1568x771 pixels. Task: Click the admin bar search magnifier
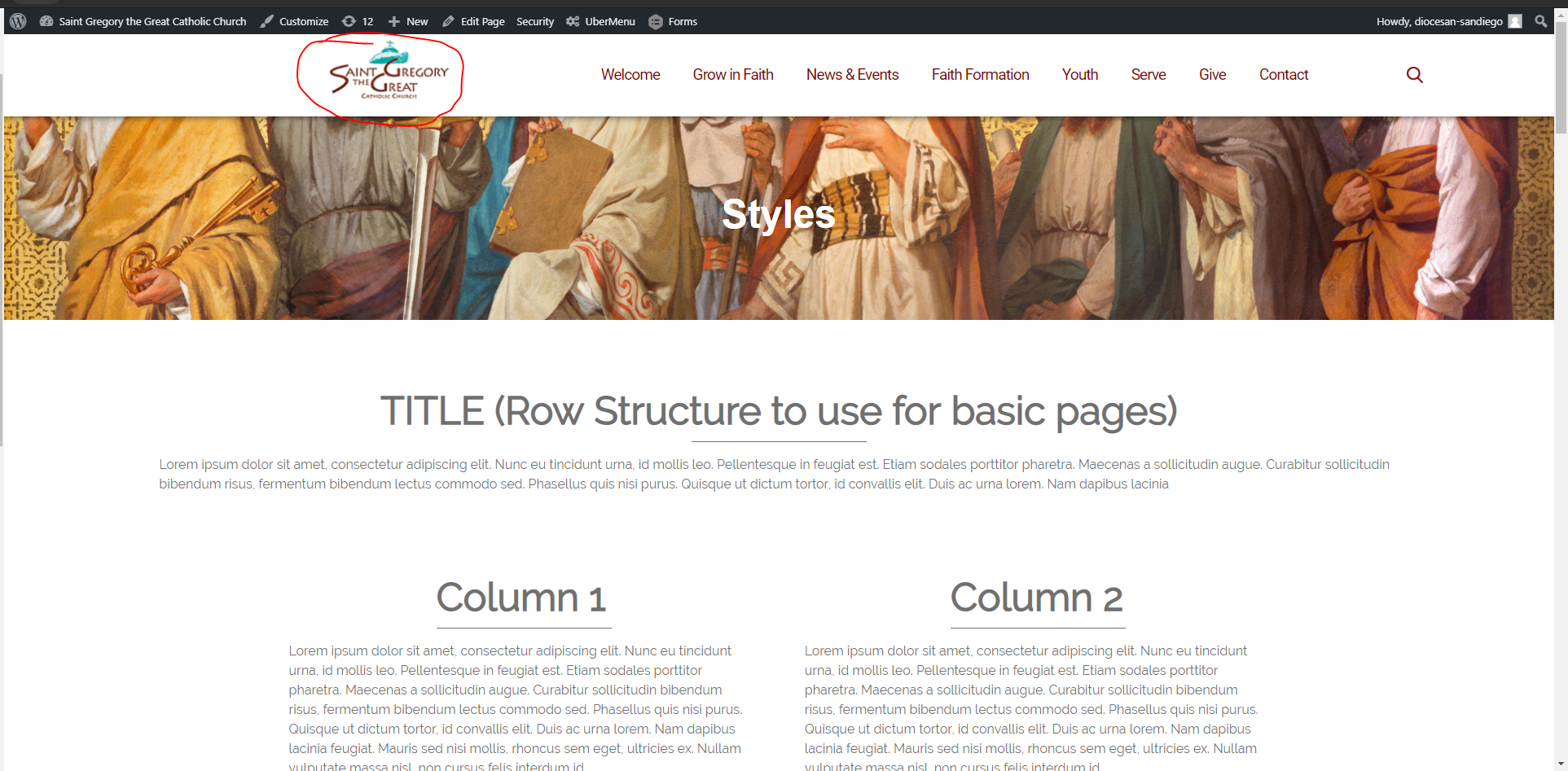pyautogui.click(x=1540, y=21)
